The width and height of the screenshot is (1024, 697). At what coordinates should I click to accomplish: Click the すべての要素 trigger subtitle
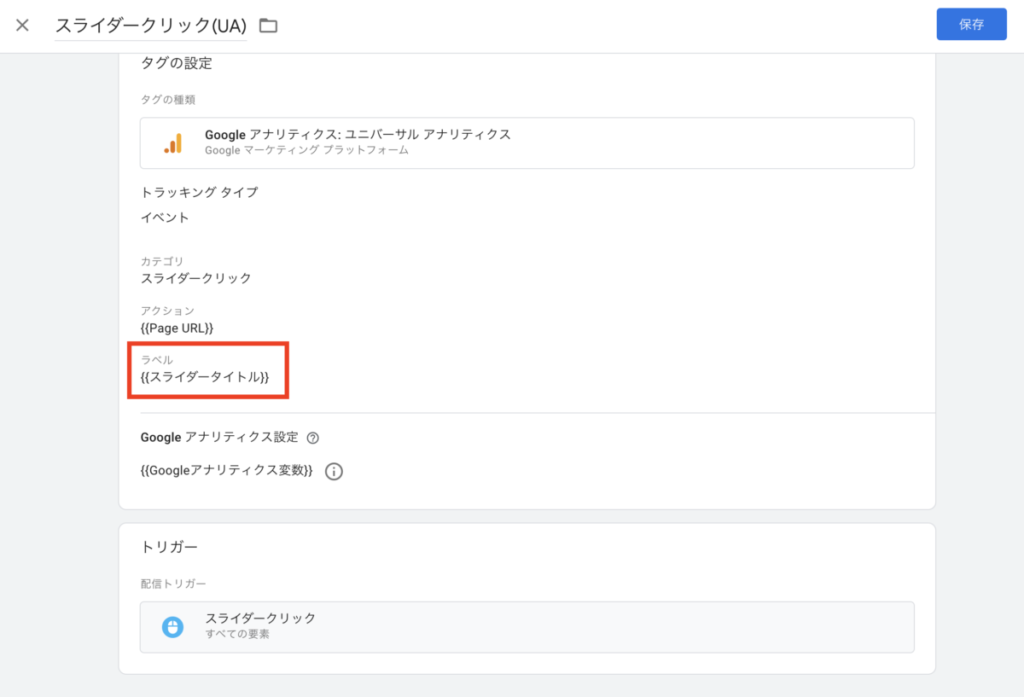click(x=237, y=635)
